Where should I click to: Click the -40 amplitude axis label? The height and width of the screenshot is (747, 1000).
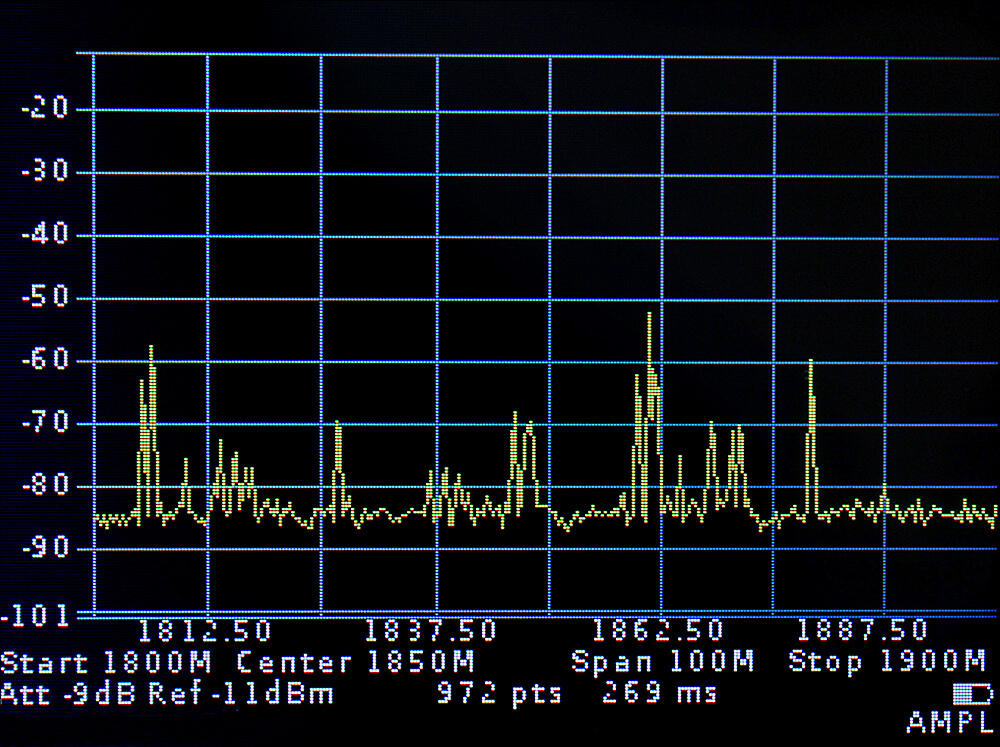tap(44, 233)
